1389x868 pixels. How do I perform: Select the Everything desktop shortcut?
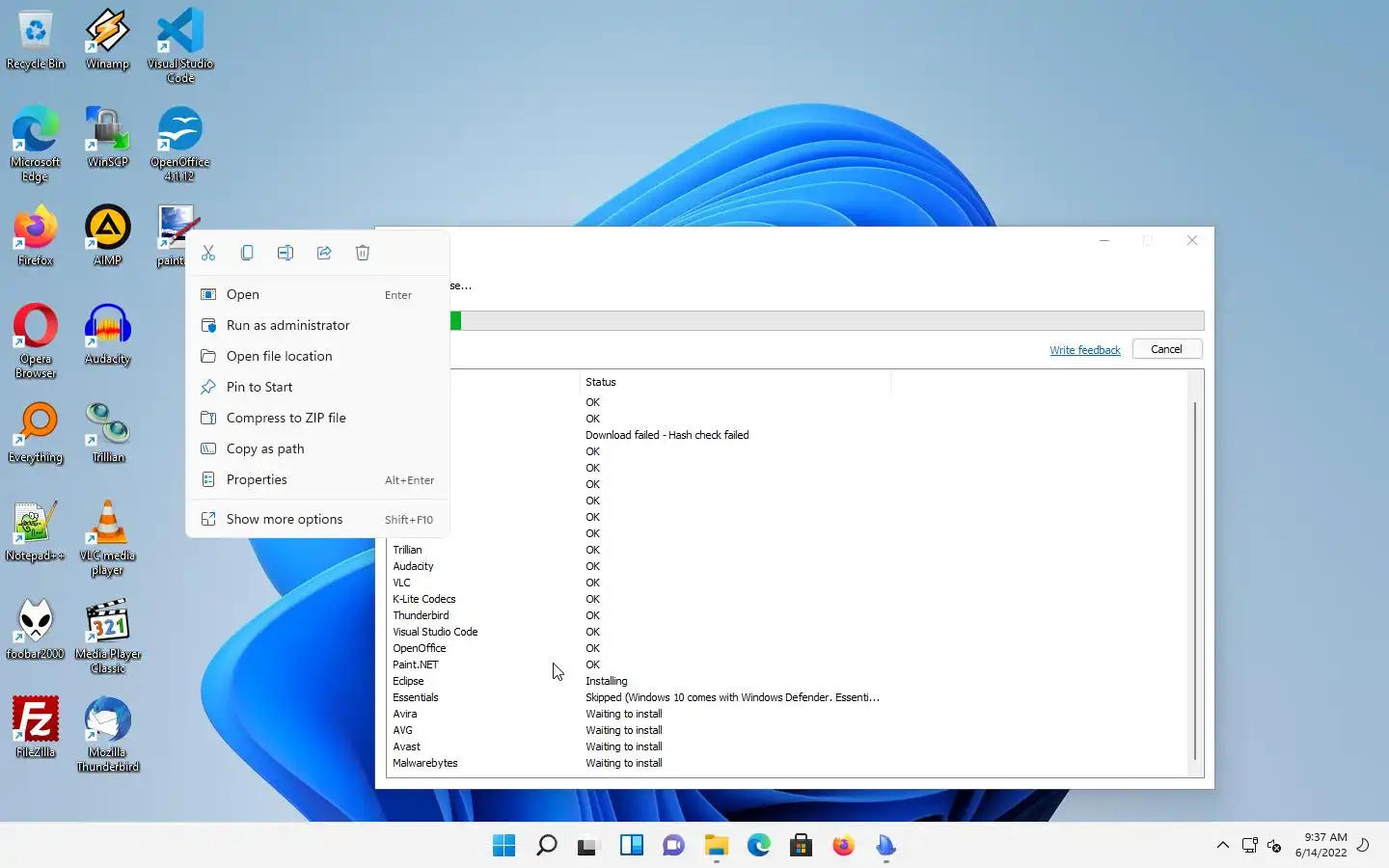[36, 433]
